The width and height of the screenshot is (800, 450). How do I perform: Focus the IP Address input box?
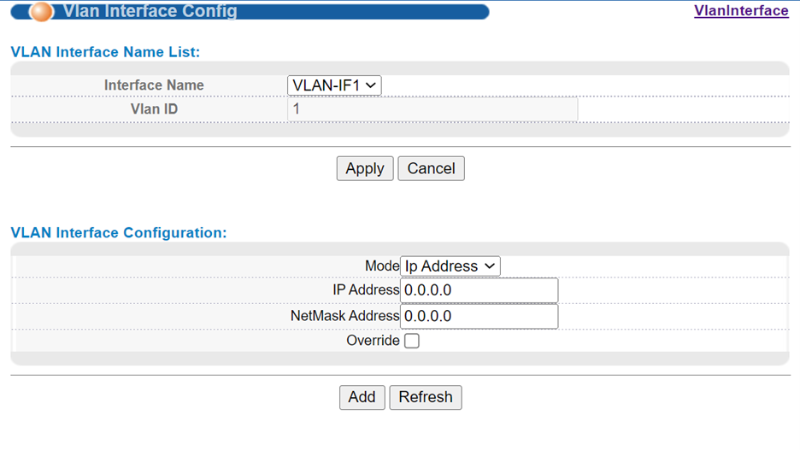479,291
